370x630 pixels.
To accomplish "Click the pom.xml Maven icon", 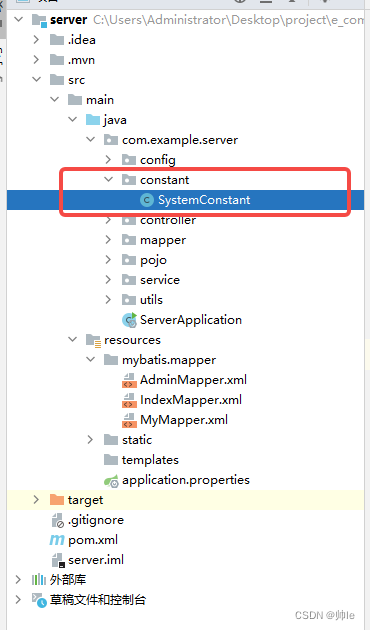I will (57, 540).
